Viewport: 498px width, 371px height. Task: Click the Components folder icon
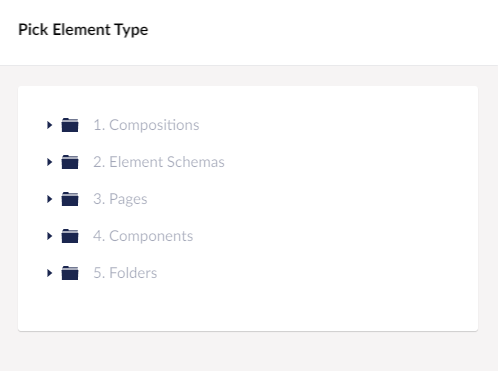70,236
